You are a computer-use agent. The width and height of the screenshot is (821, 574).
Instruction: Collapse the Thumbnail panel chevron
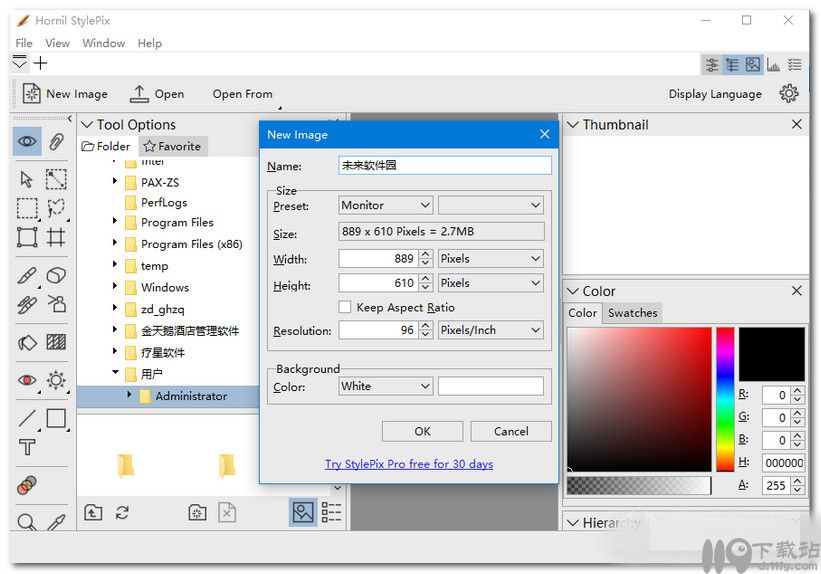click(573, 125)
